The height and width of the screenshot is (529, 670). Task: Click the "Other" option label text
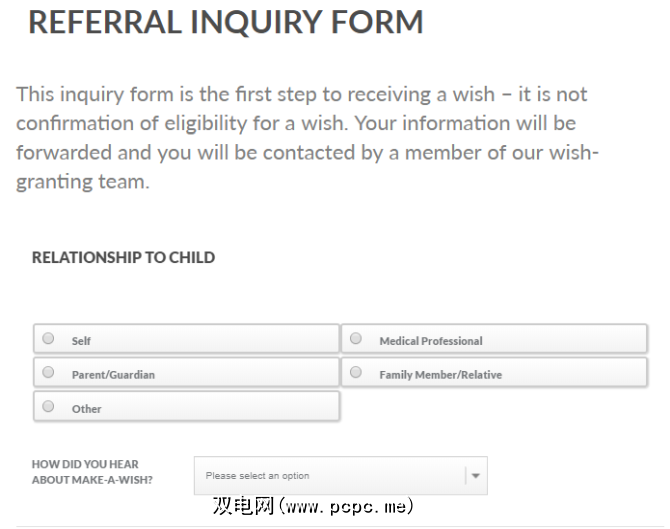point(86,409)
